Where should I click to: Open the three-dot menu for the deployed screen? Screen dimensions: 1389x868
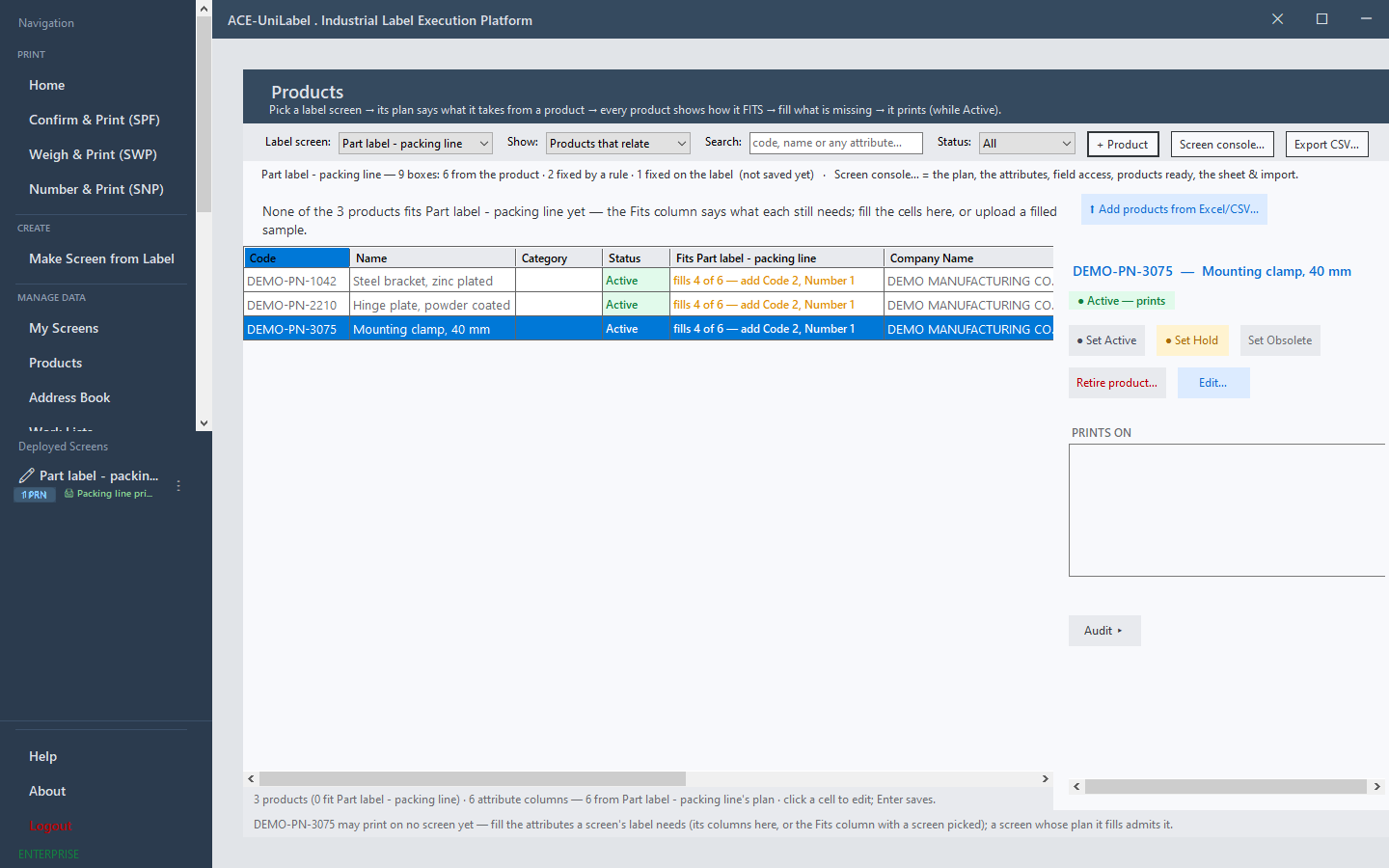[178, 486]
